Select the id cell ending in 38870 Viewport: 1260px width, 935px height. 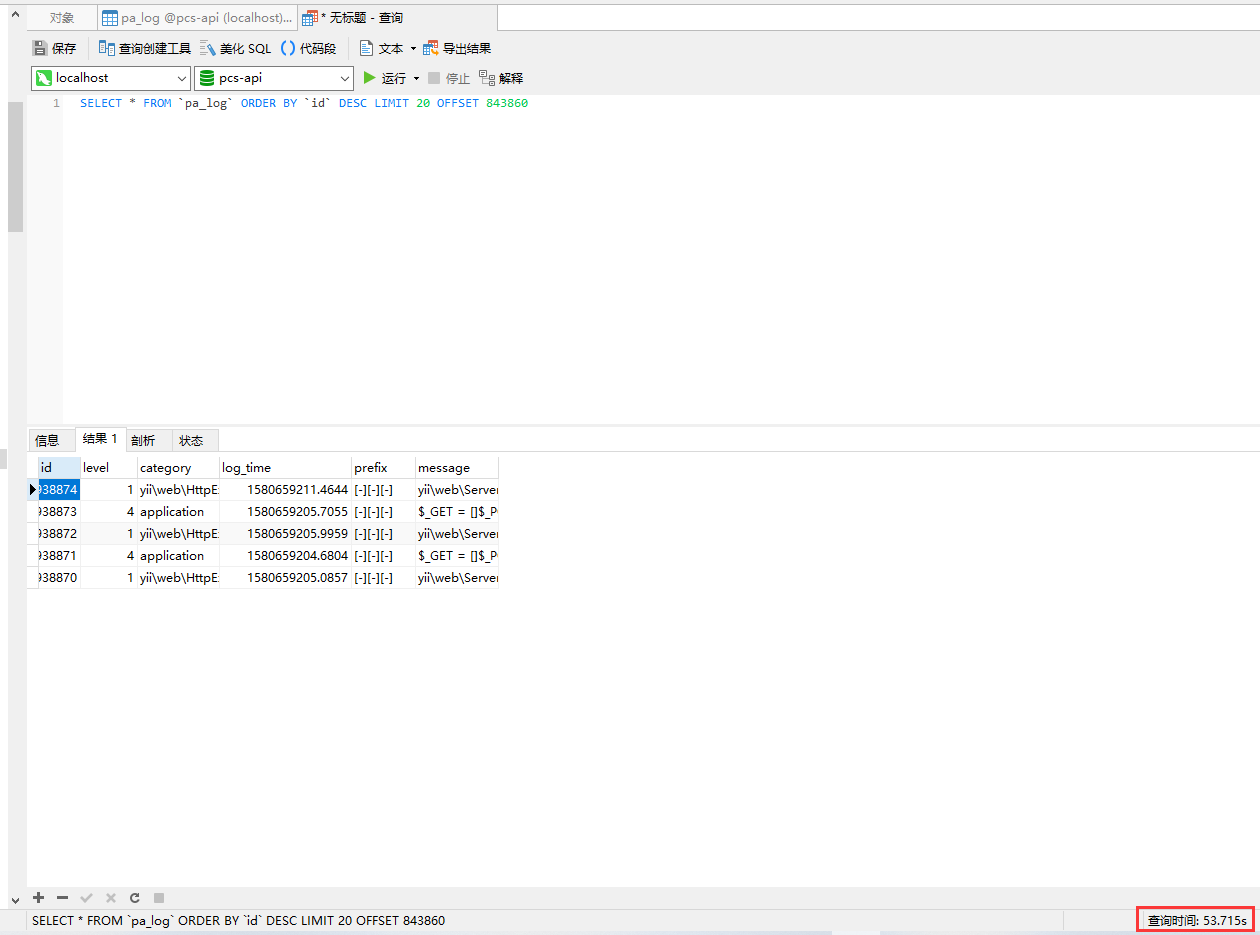[59, 578]
